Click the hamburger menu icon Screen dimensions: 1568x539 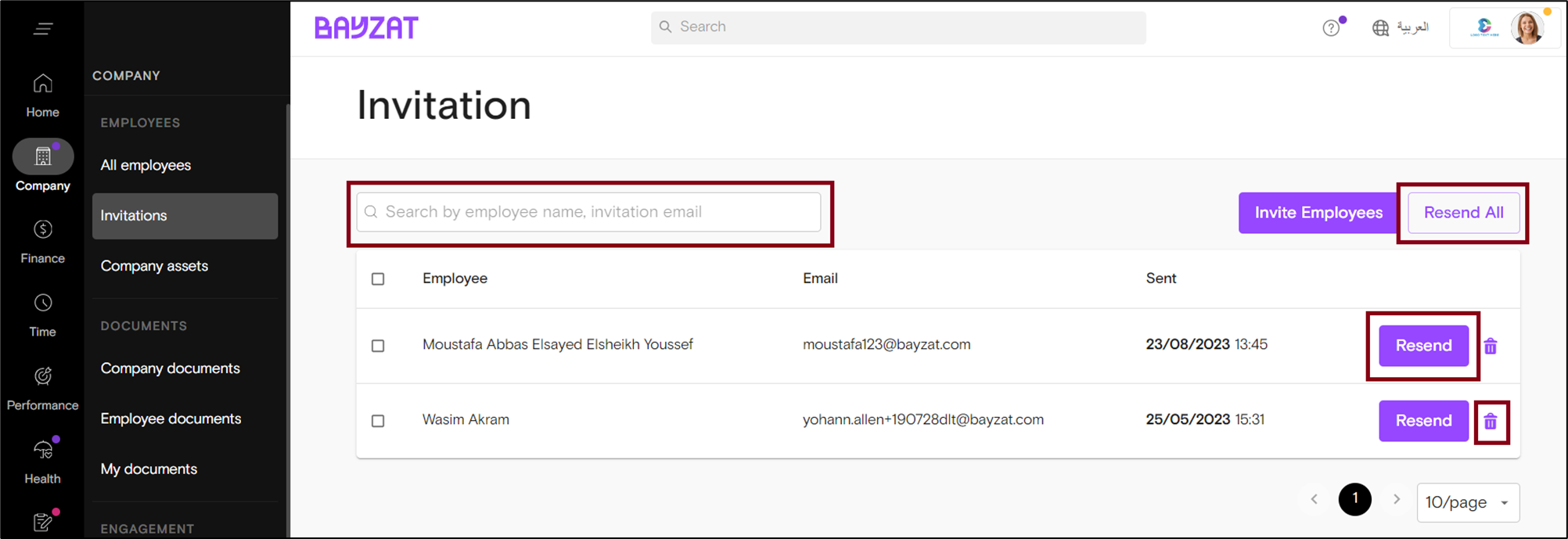[x=43, y=29]
